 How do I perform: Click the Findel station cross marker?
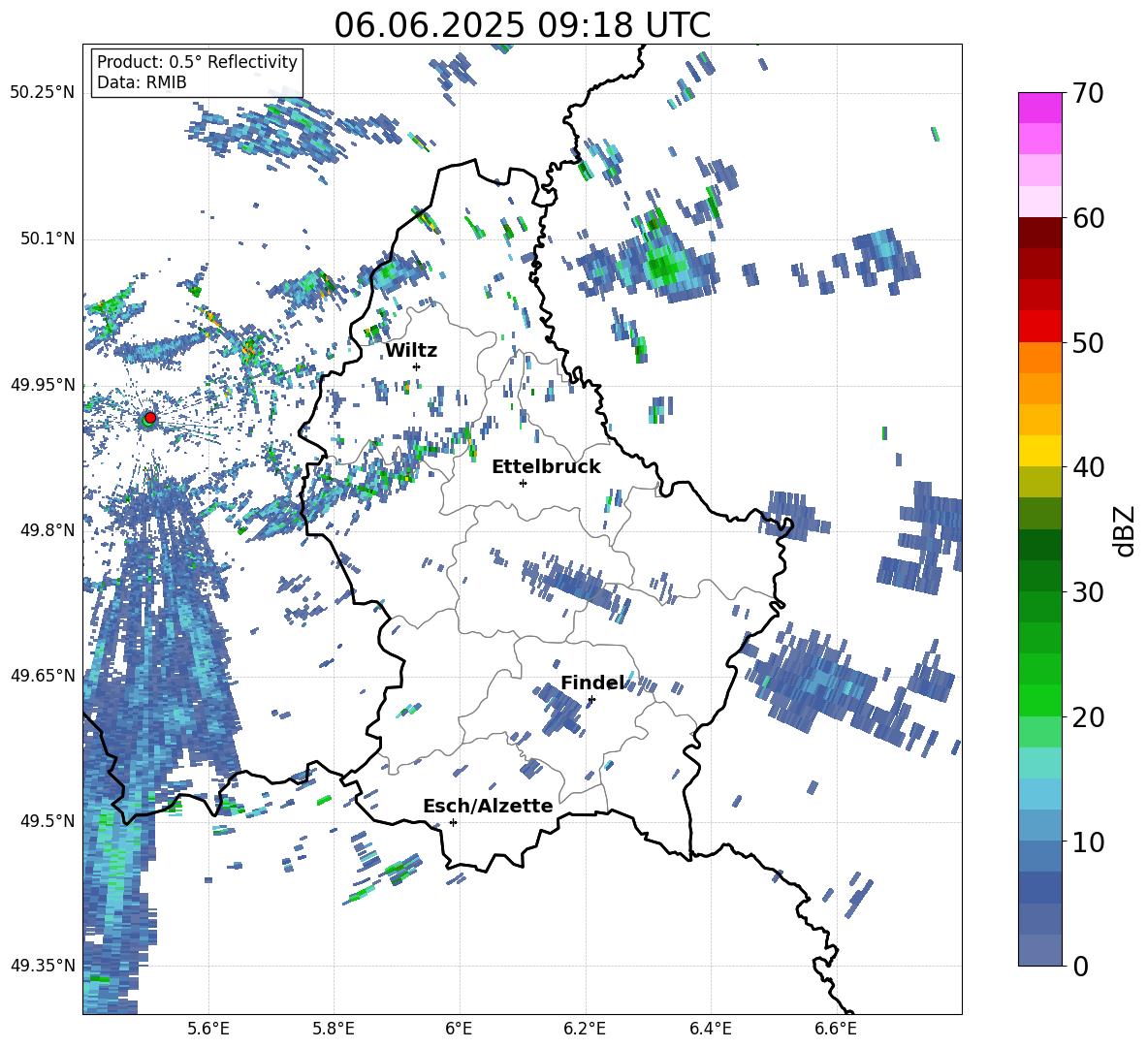click(591, 700)
